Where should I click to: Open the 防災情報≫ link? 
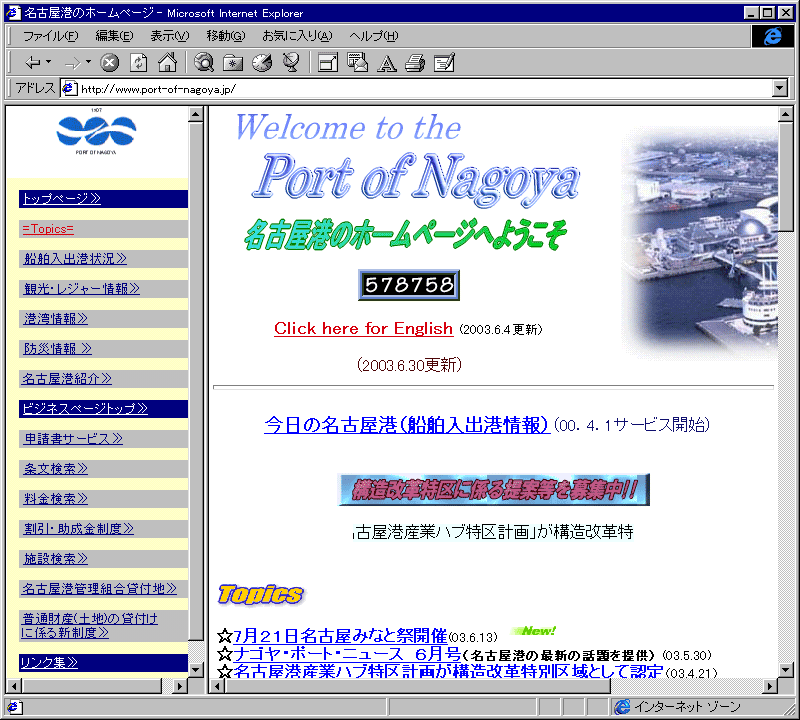58,349
